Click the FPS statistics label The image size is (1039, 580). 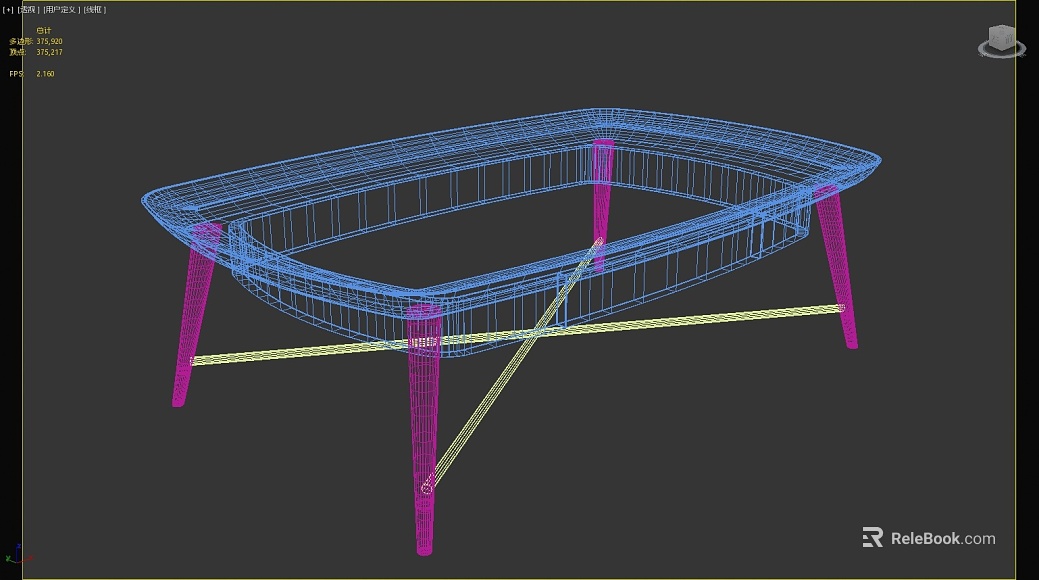click(16, 74)
